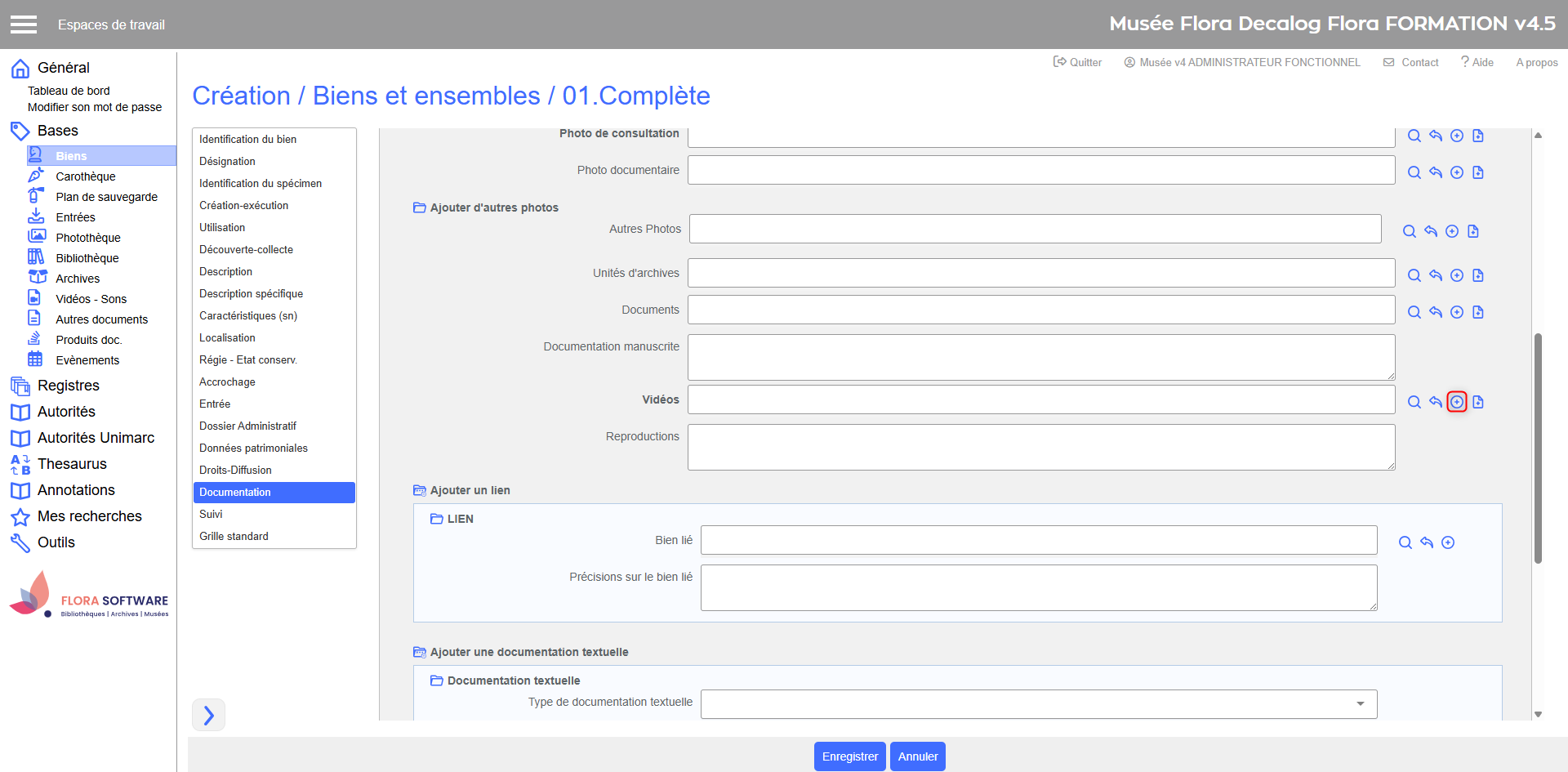Go to Droits-Diffusion section
The width and height of the screenshot is (1568, 772).
coord(235,470)
